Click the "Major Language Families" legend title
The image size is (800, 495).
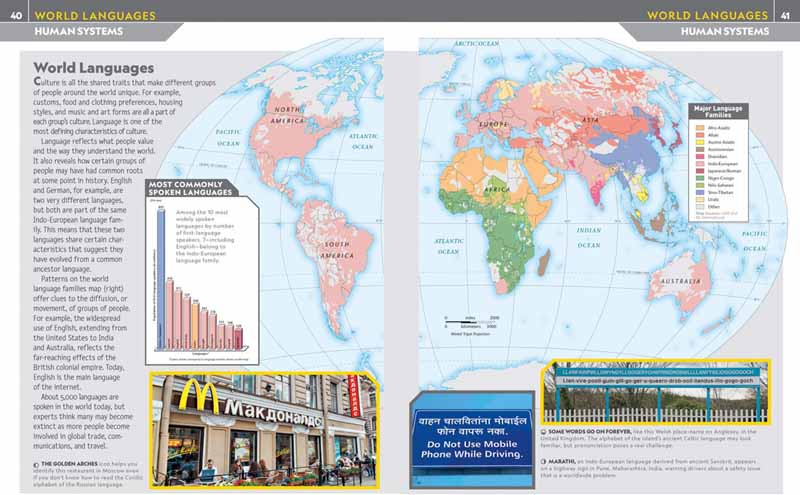tap(718, 112)
